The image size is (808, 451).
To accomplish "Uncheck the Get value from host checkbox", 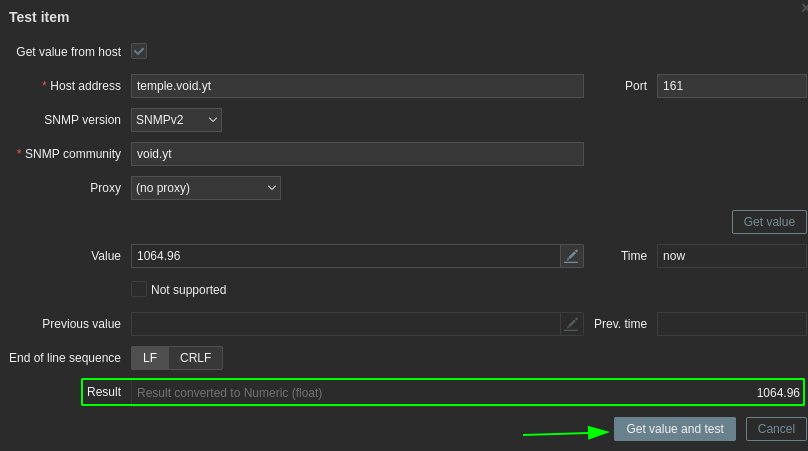I will [x=139, y=52].
